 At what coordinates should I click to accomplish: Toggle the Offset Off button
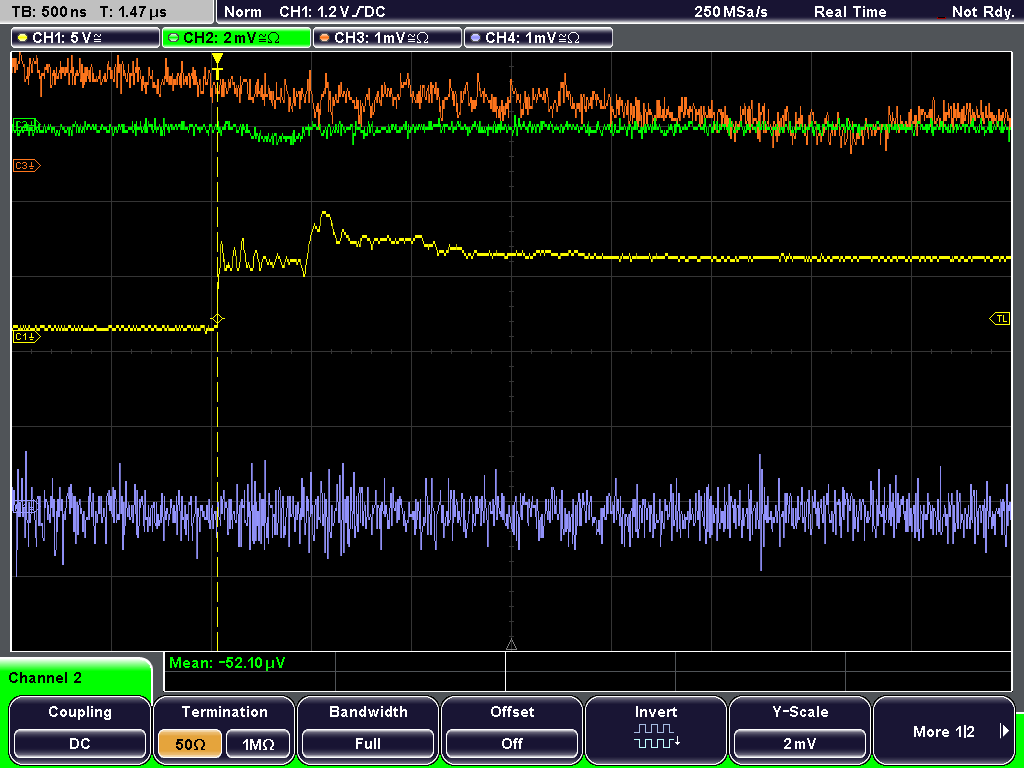512,744
